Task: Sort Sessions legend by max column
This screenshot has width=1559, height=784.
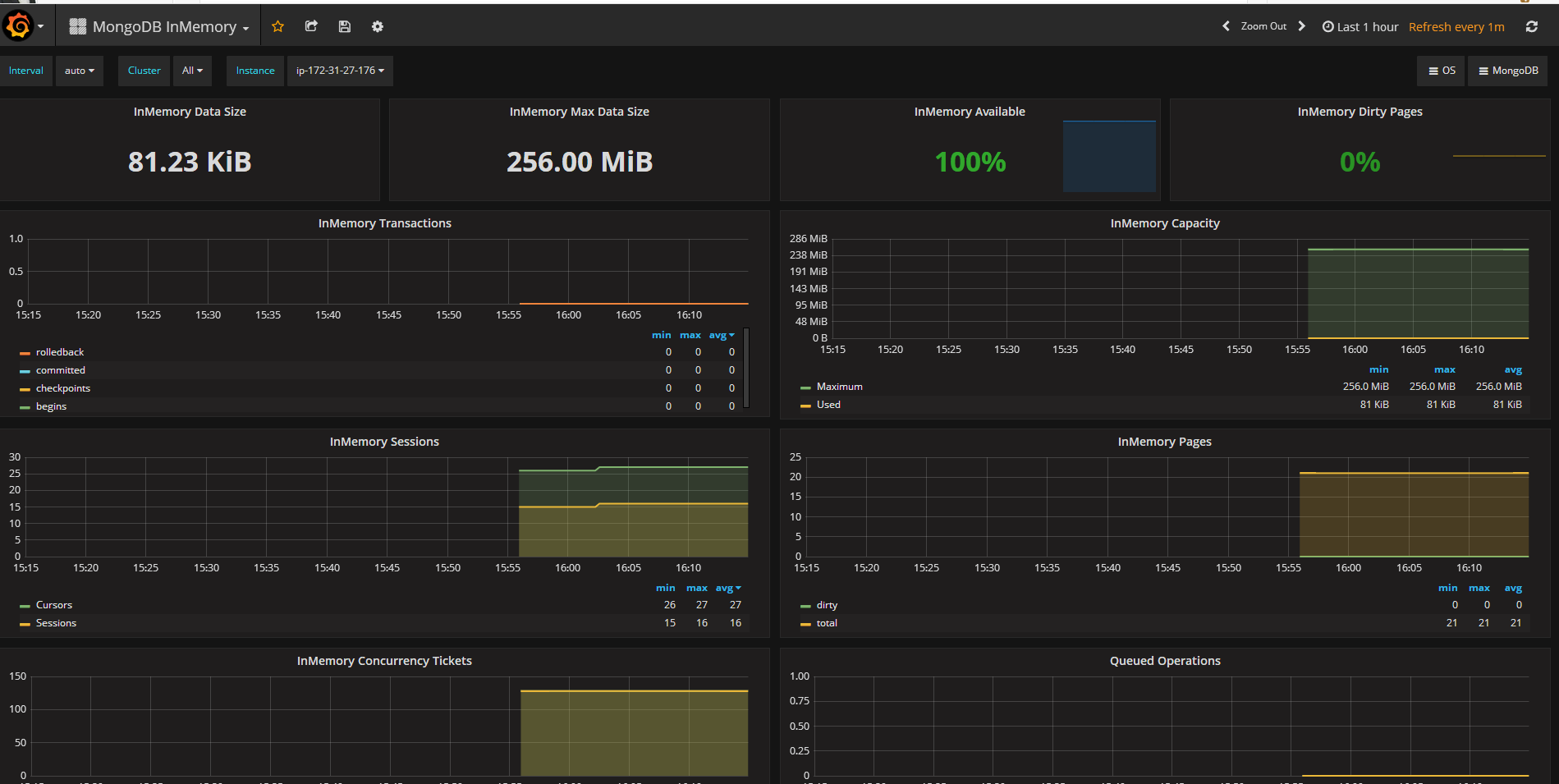Action: (x=697, y=588)
